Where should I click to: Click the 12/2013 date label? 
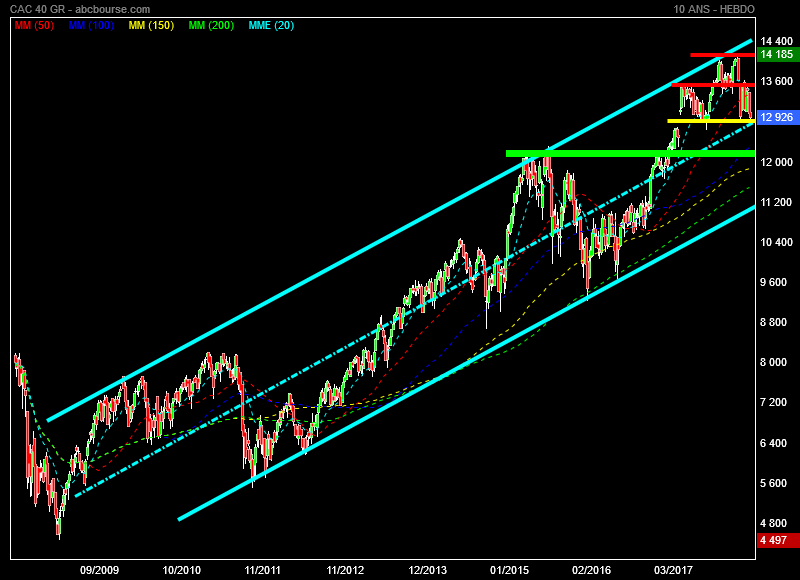[x=427, y=570]
